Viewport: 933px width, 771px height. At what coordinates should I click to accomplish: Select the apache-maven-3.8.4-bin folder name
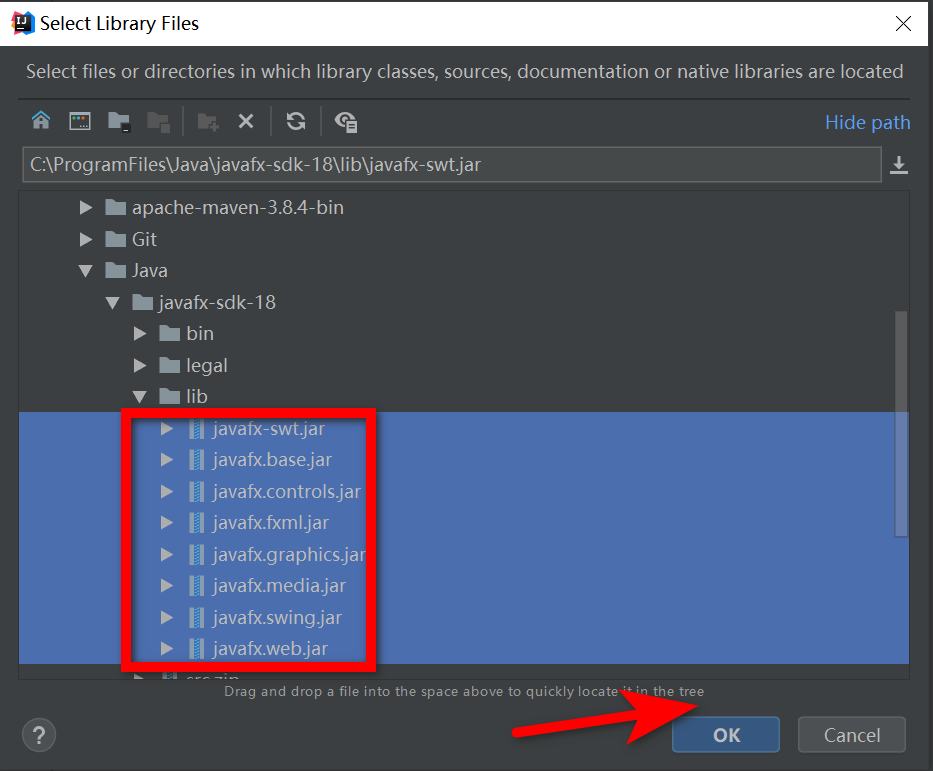(238, 207)
